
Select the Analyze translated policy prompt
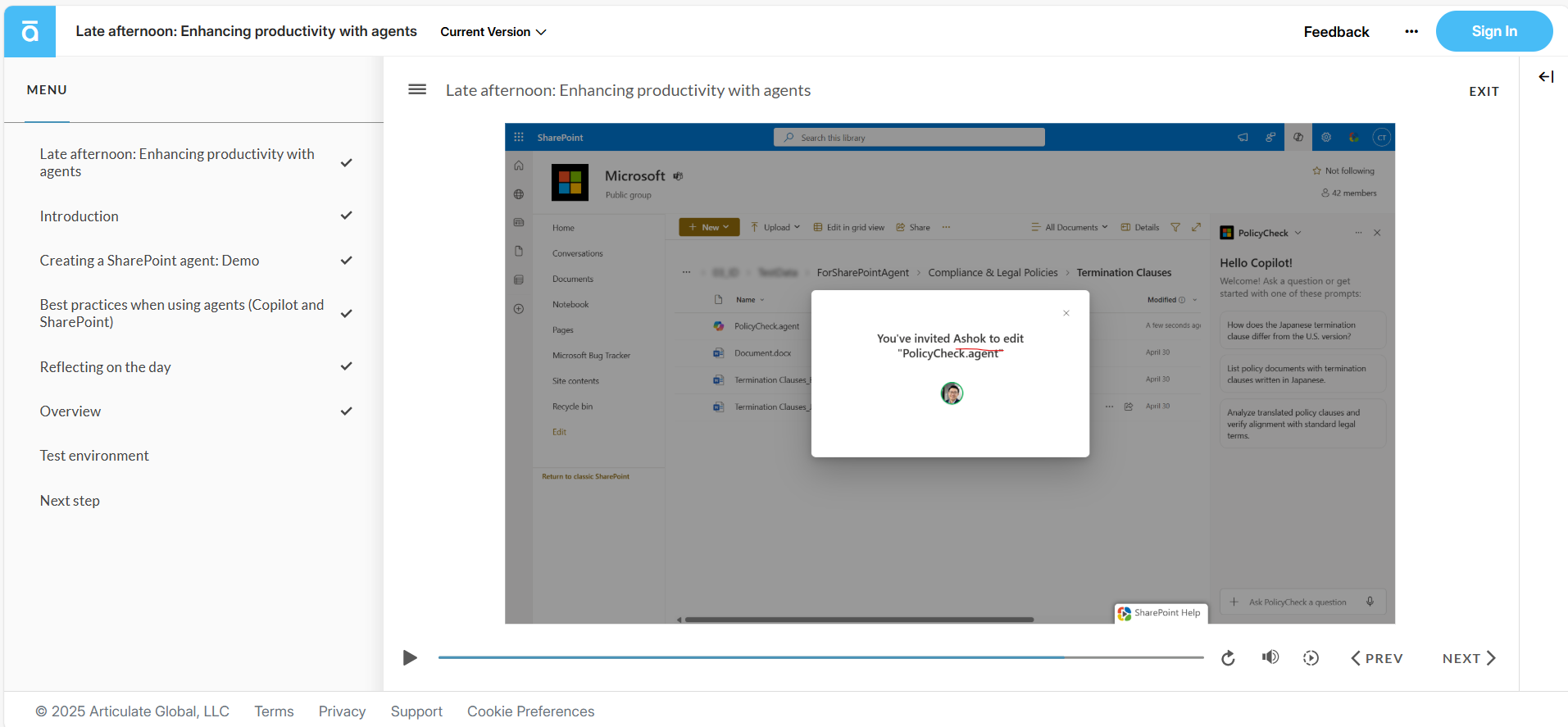tap(1302, 424)
